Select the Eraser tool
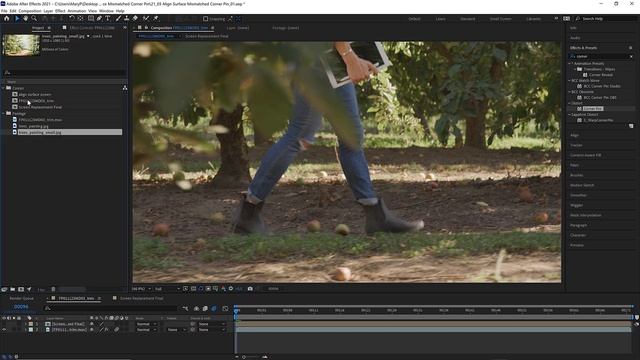 [x=135, y=18]
